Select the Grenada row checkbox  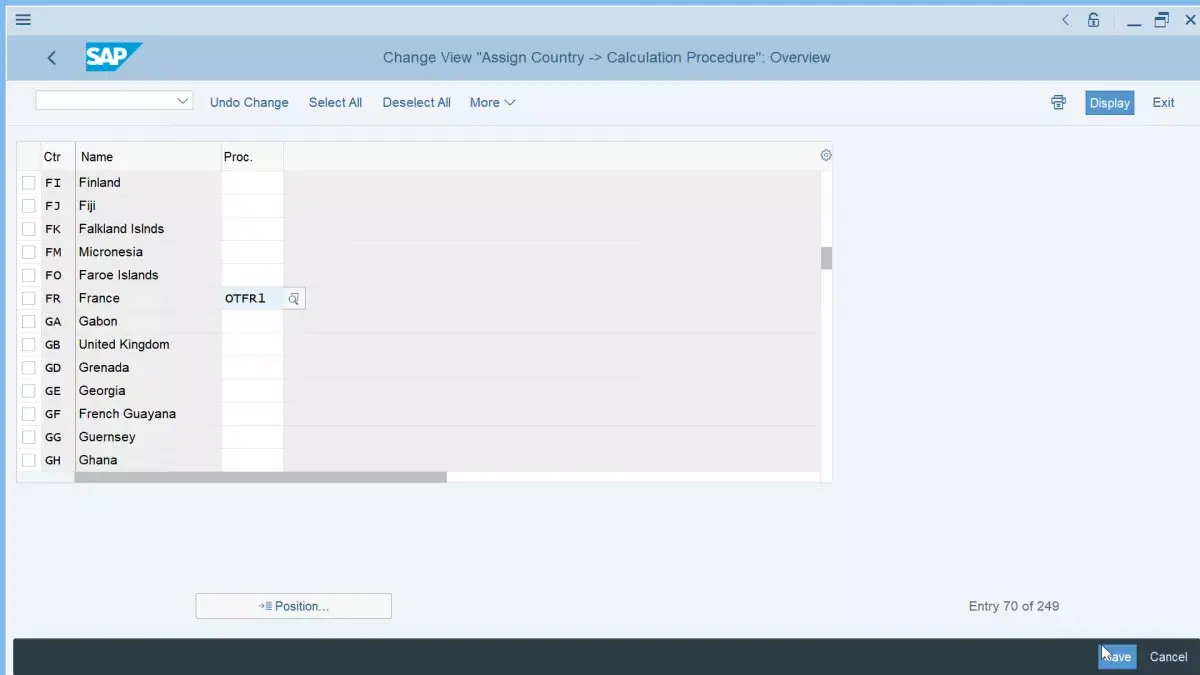[x=28, y=367]
